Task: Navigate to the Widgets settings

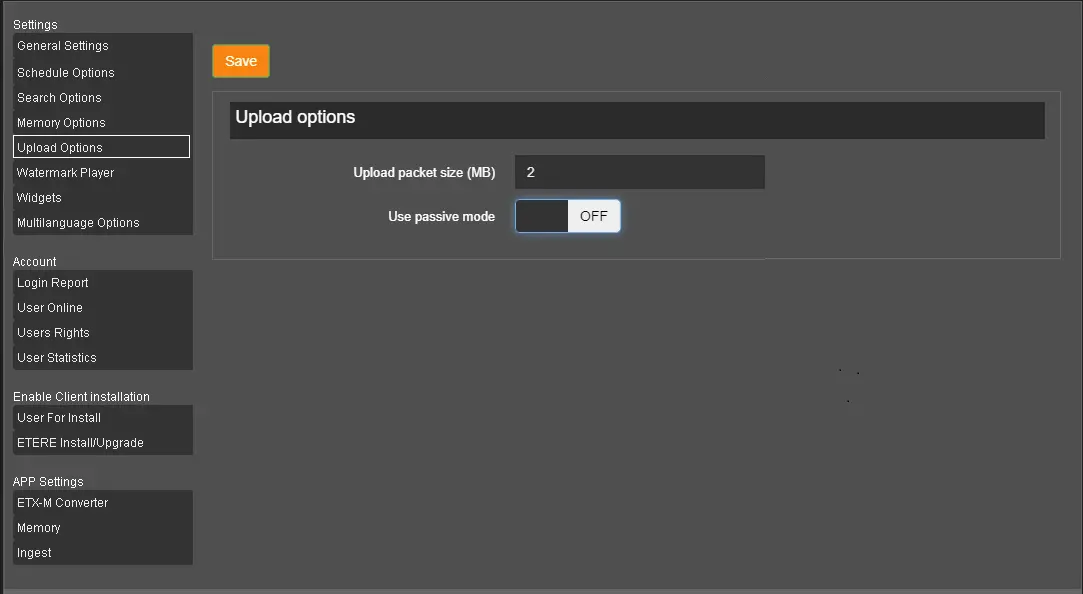Action: [x=40, y=198]
